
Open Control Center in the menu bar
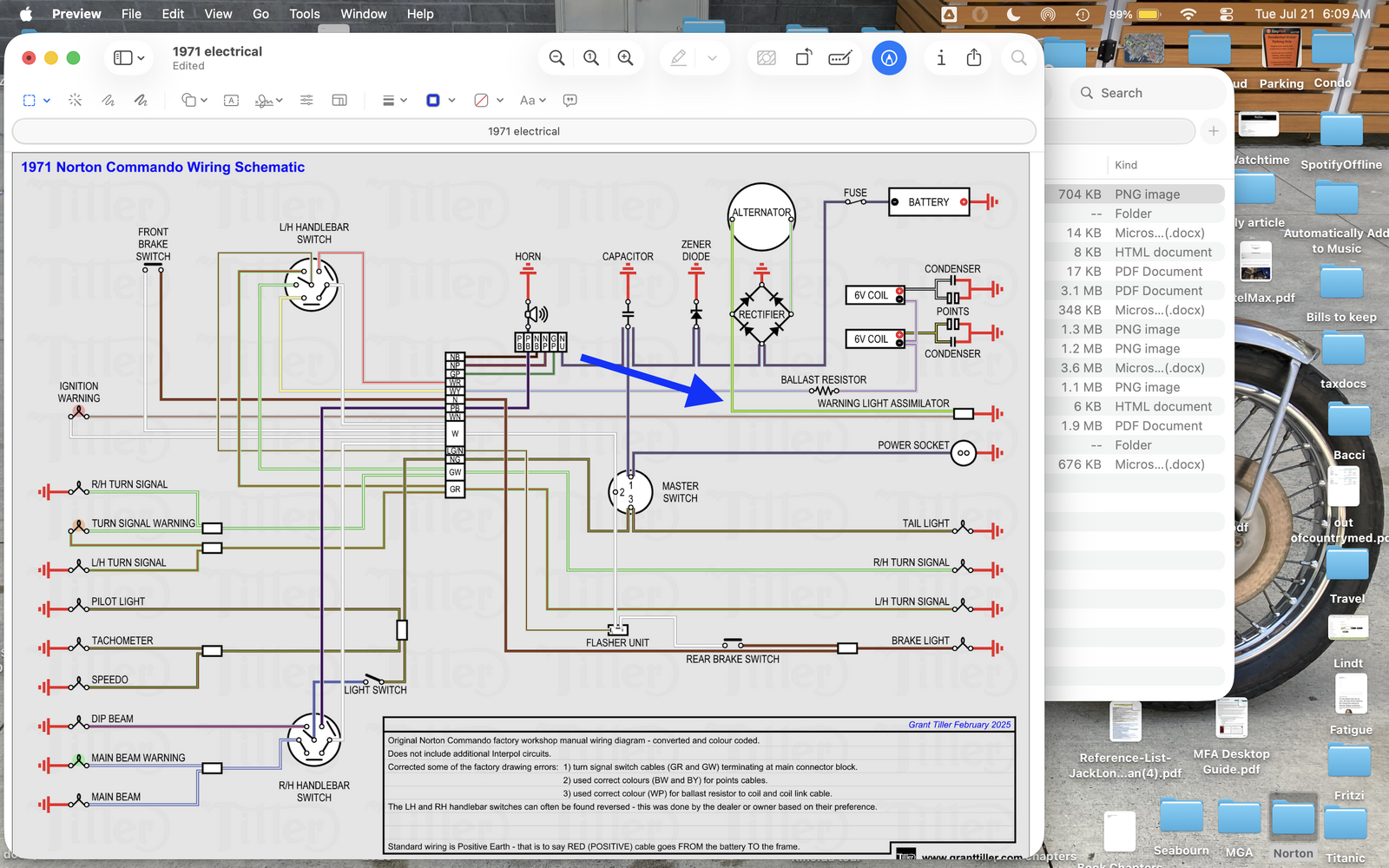1226,14
